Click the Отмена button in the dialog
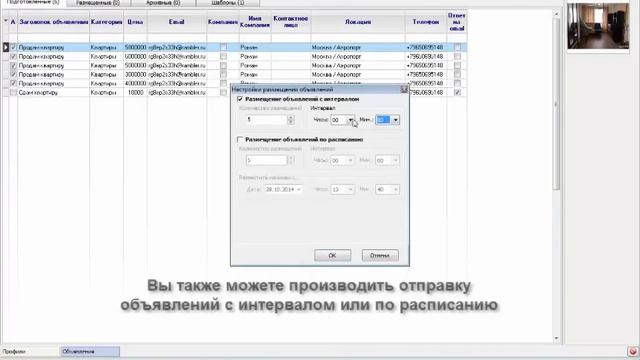This screenshot has height=360, width=640. (x=380, y=256)
